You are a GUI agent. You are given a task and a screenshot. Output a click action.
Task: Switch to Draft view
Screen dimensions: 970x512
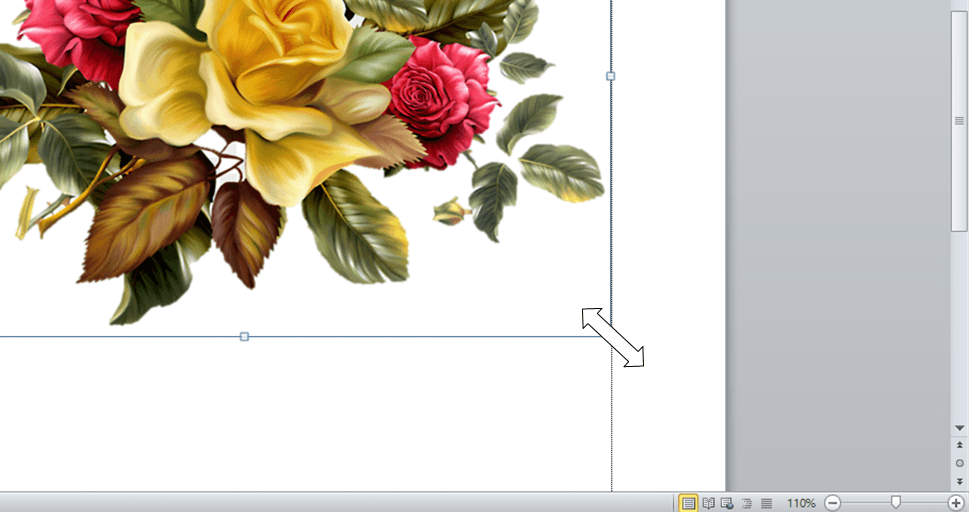(x=766, y=503)
